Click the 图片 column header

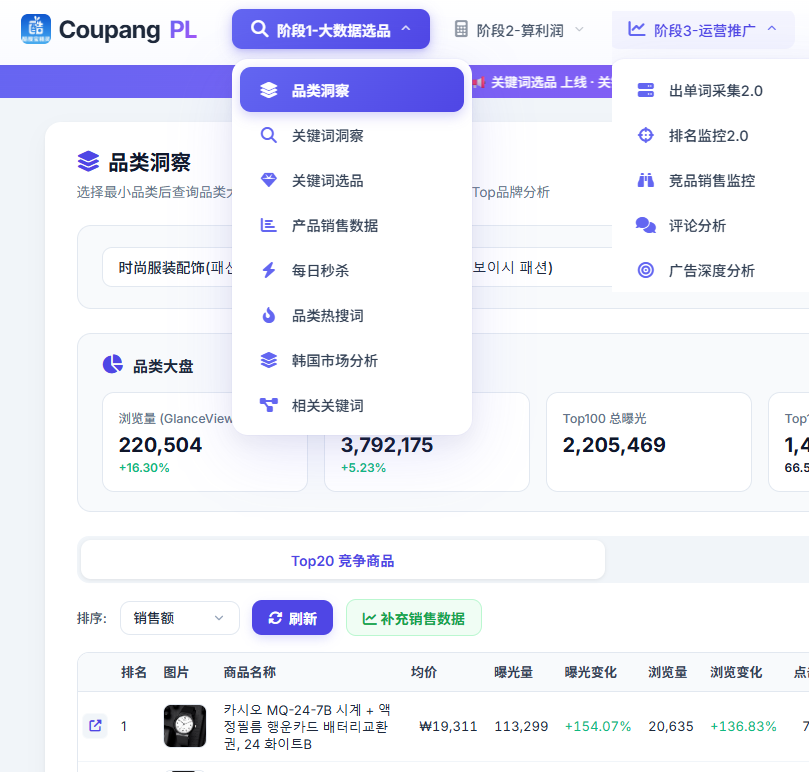tap(176, 672)
